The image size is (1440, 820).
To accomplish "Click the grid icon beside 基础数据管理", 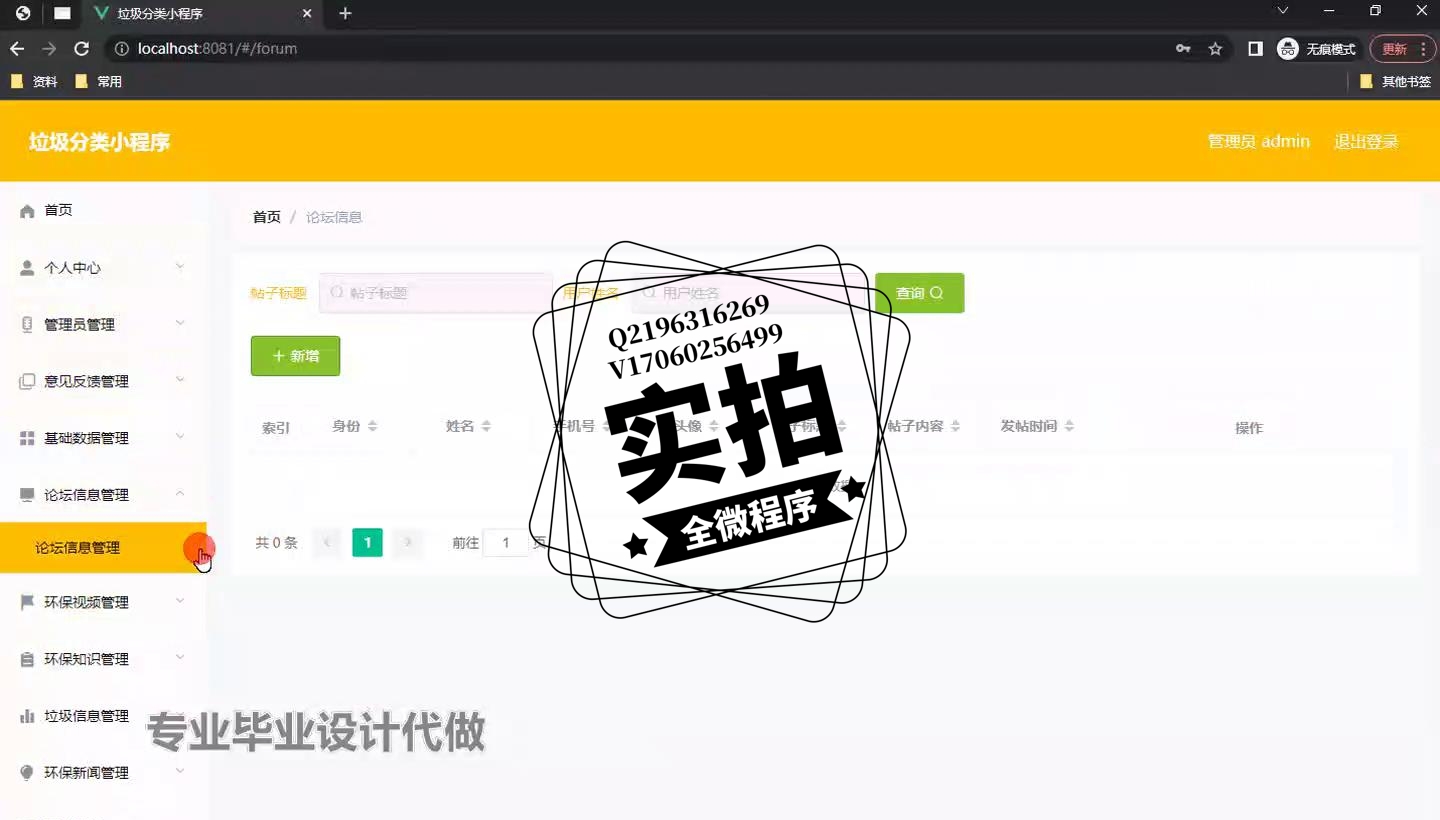I will click(27, 439).
